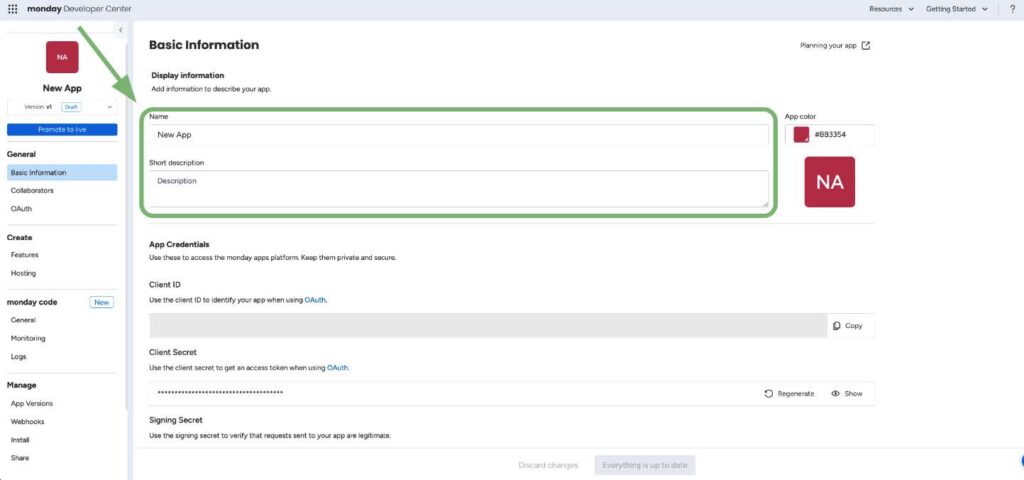Open the Install page

tap(20, 440)
